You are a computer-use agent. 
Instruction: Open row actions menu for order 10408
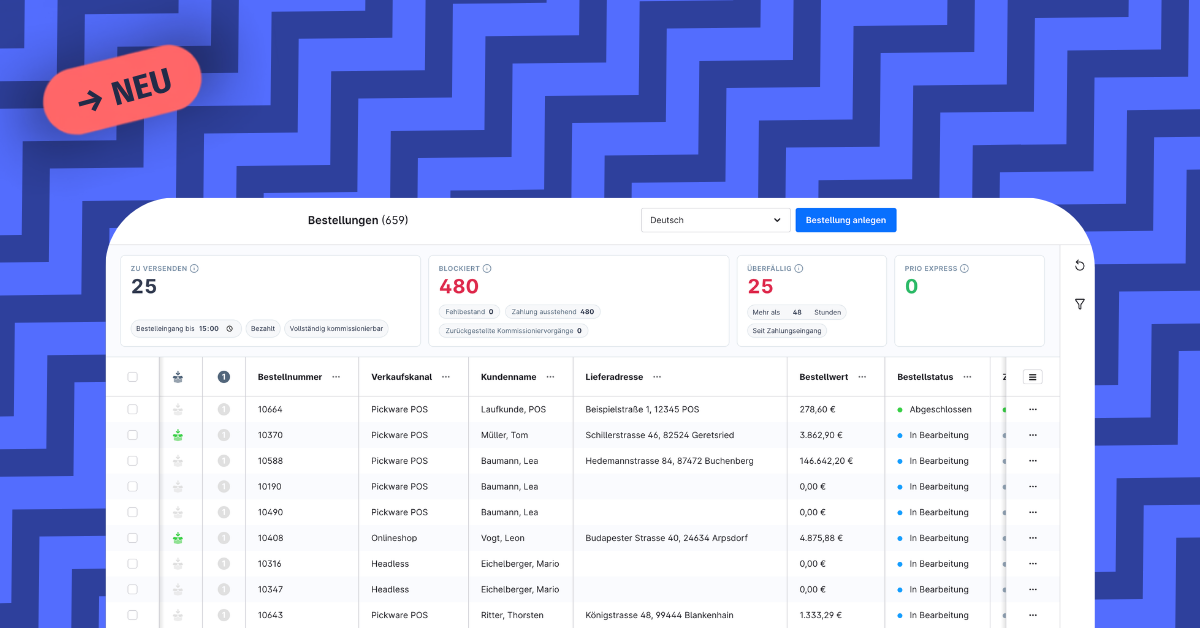[1033, 538]
